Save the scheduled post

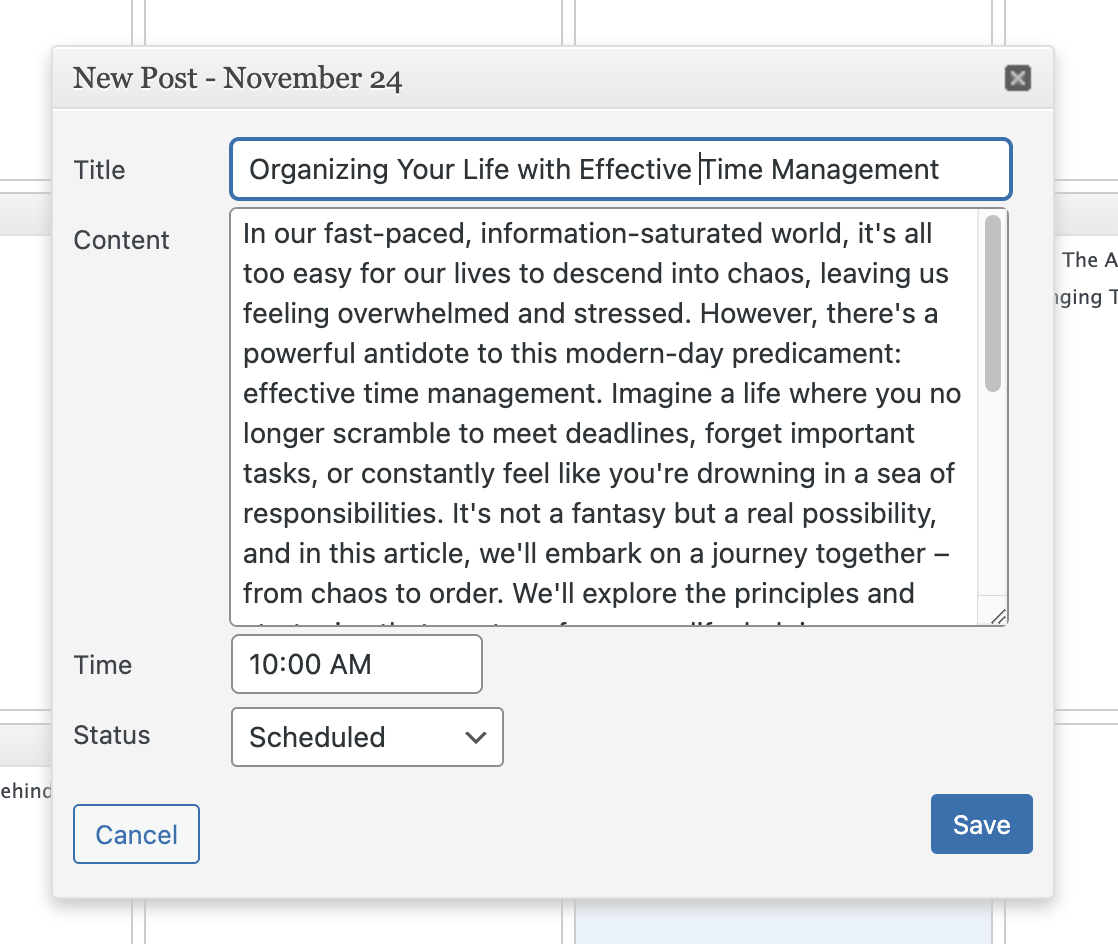tap(981, 824)
